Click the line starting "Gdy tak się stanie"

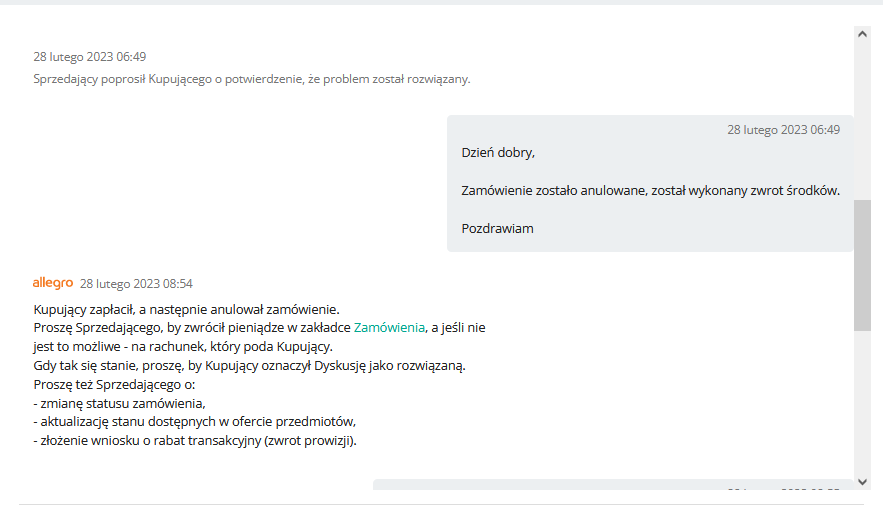coord(249,365)
